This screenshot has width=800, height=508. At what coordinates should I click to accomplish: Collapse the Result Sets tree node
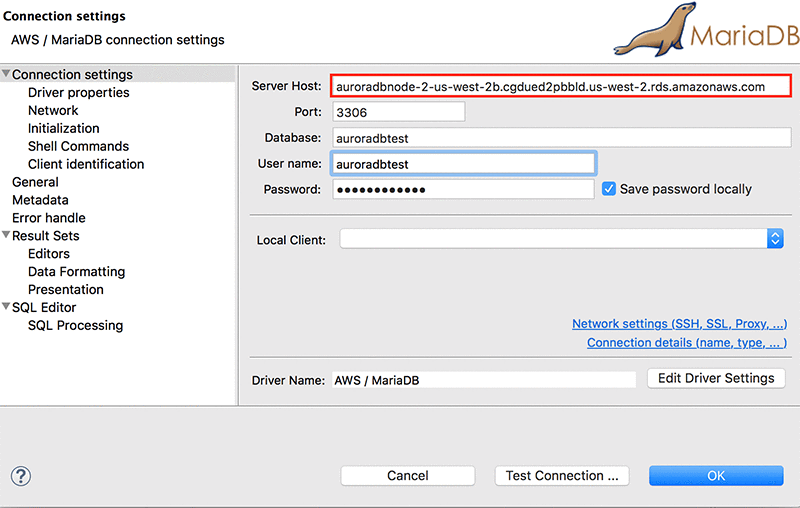click(6, 235)
